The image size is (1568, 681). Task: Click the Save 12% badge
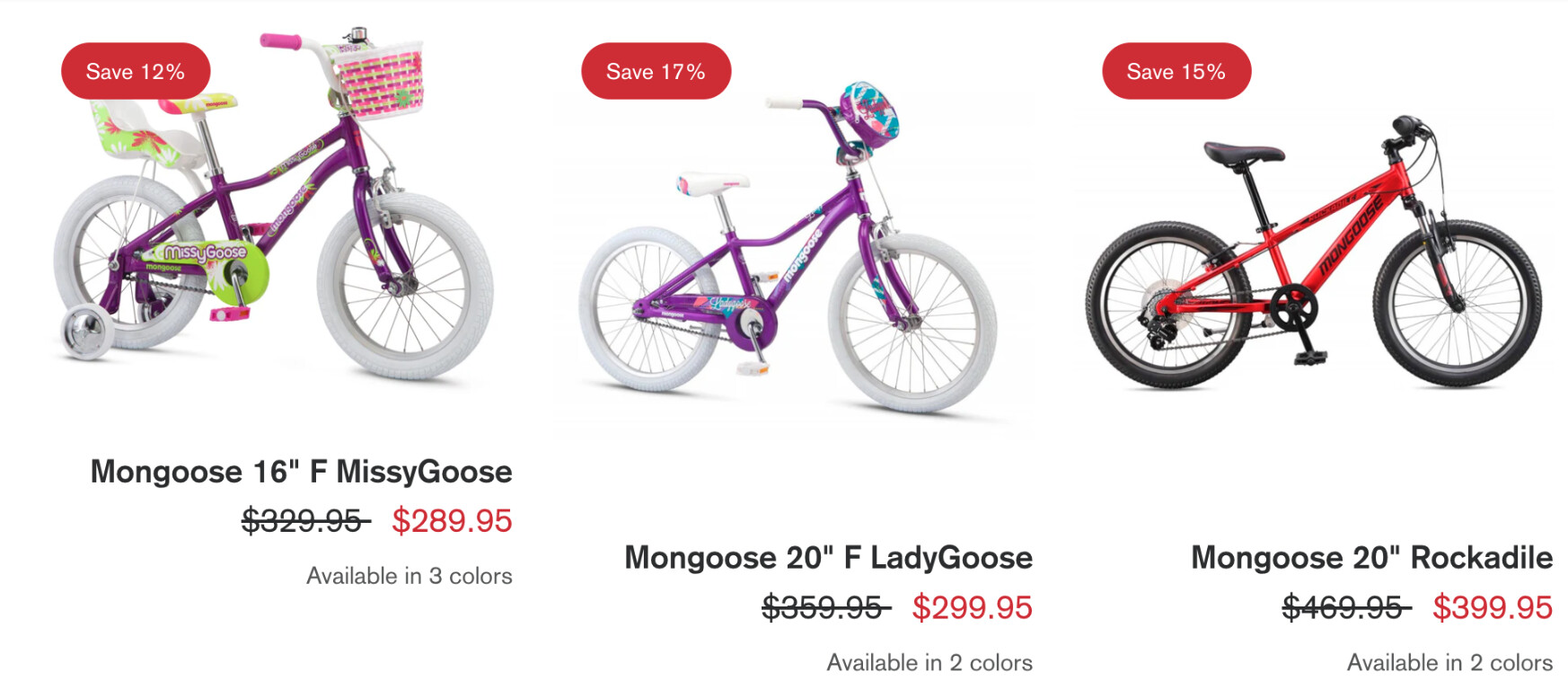[x=136, y=71]
